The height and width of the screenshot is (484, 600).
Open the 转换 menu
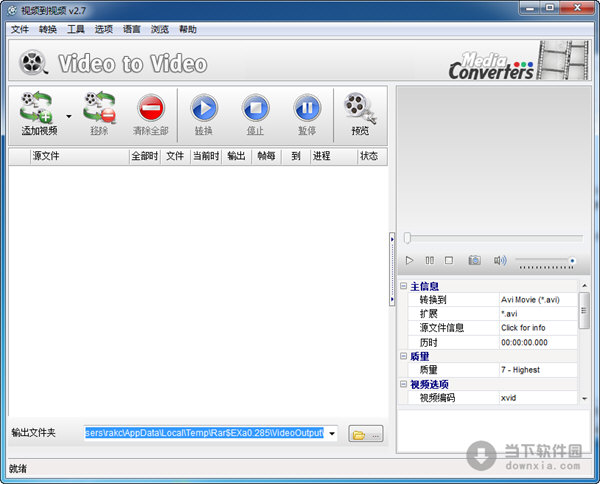pos(48,29)
